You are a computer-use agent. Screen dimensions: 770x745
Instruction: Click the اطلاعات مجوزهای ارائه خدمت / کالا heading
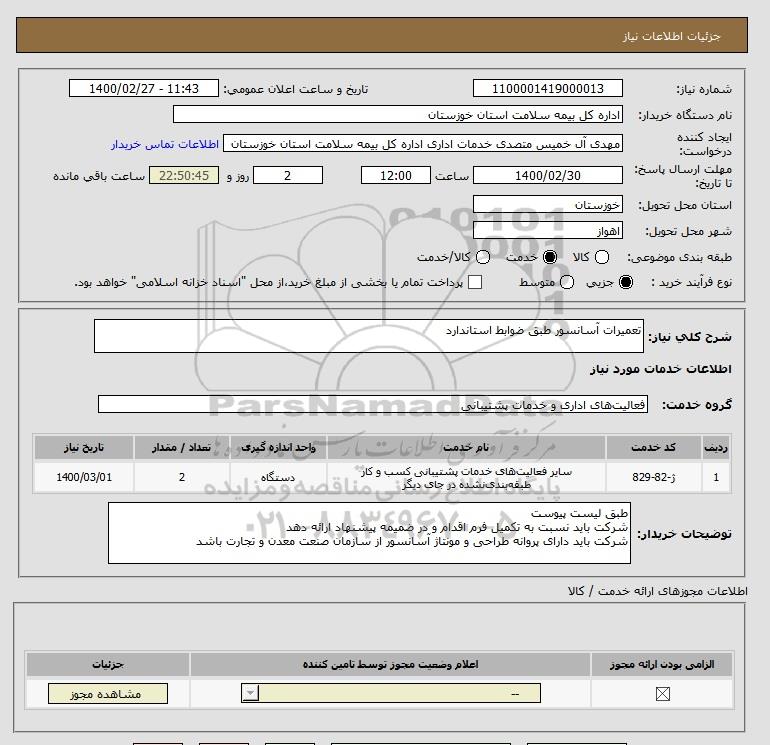658,591
